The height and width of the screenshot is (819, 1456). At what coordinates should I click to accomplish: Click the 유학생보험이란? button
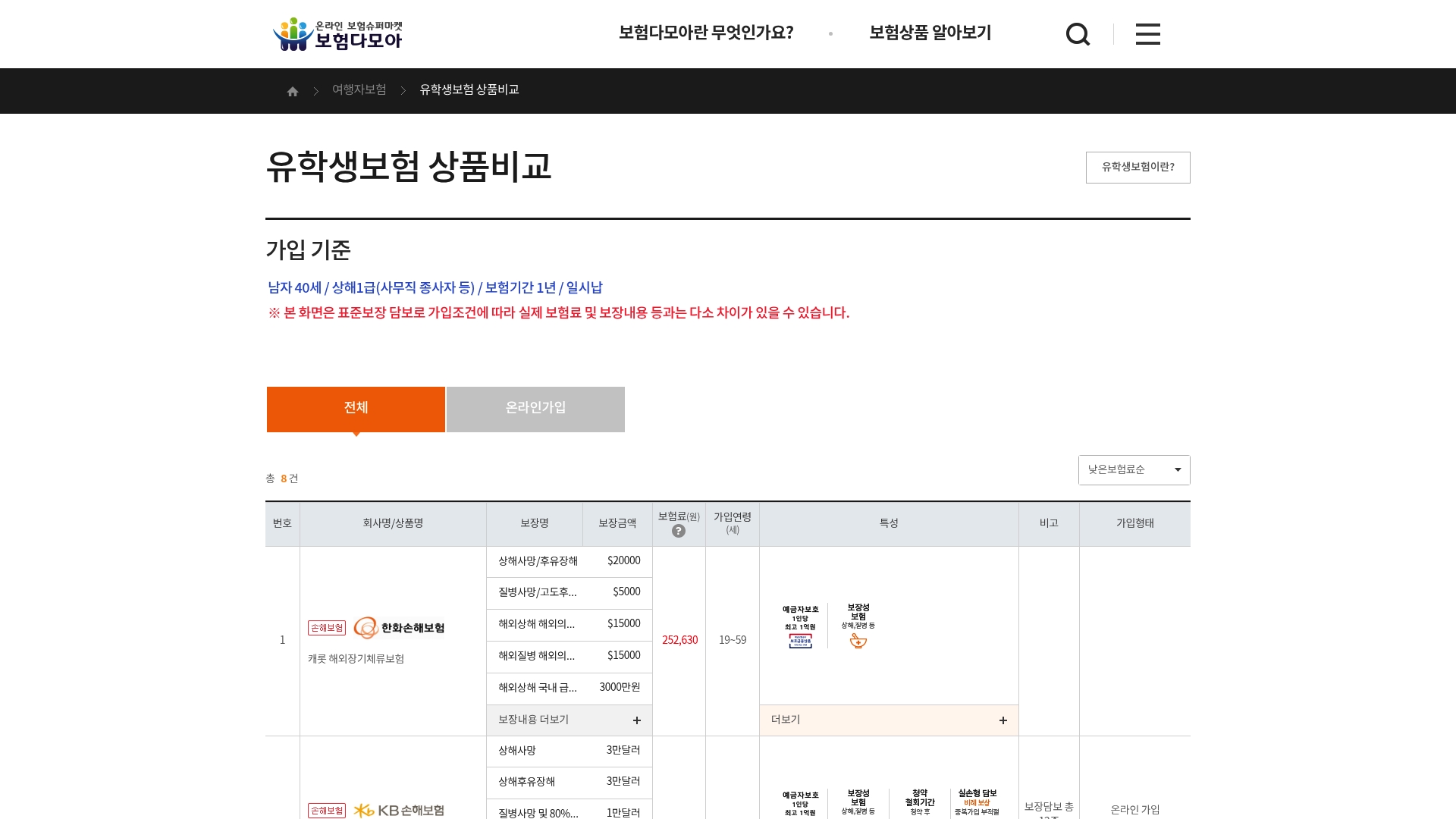[x=1137, y=167]
